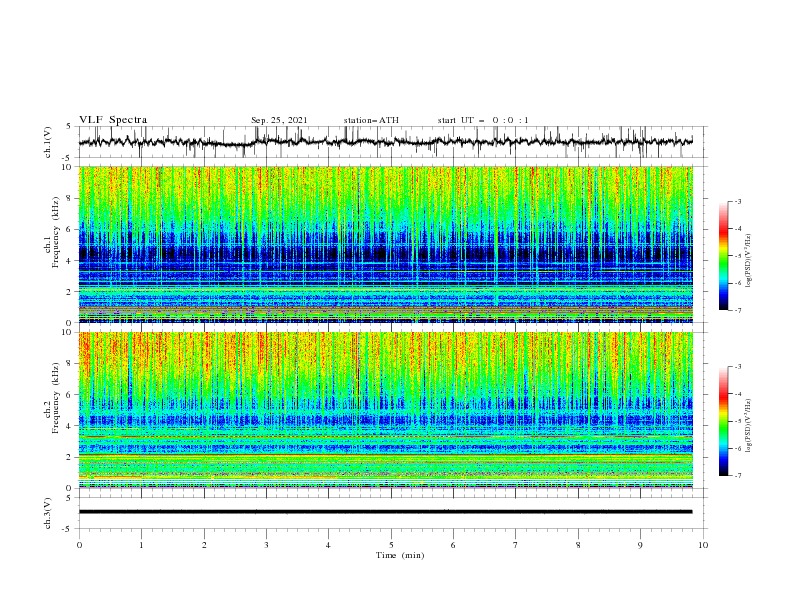Click the ch.2 frequency axis '2' tick label
Screen dimensions: 792x612
[70, 457]
